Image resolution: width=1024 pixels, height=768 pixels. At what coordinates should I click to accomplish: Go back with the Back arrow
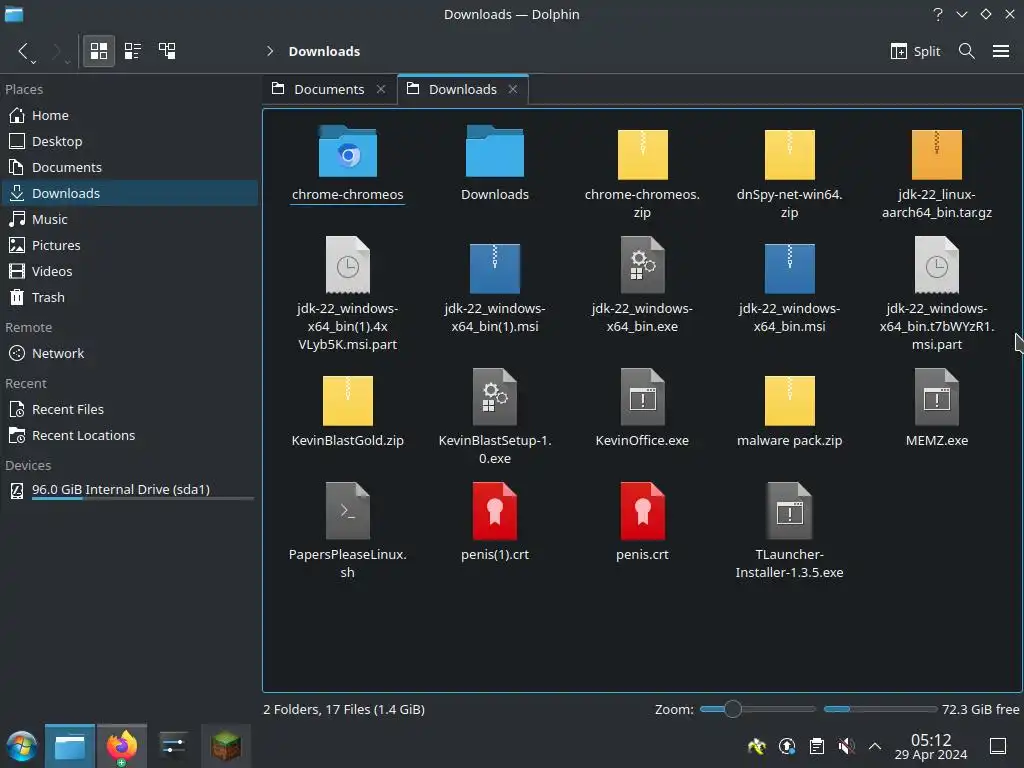(22, 51)
